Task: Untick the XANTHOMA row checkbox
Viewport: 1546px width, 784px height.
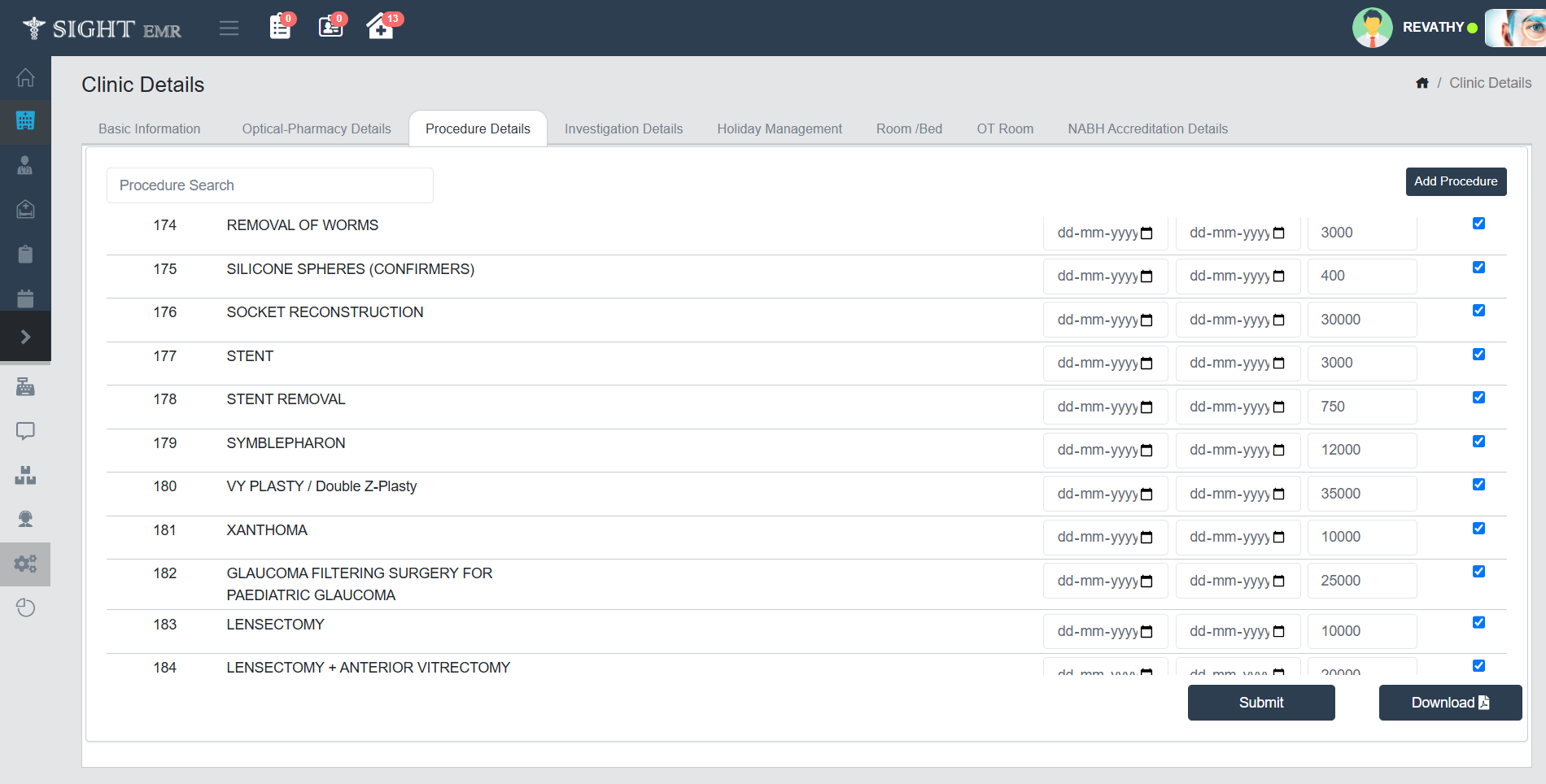Action: point(1478,529)
